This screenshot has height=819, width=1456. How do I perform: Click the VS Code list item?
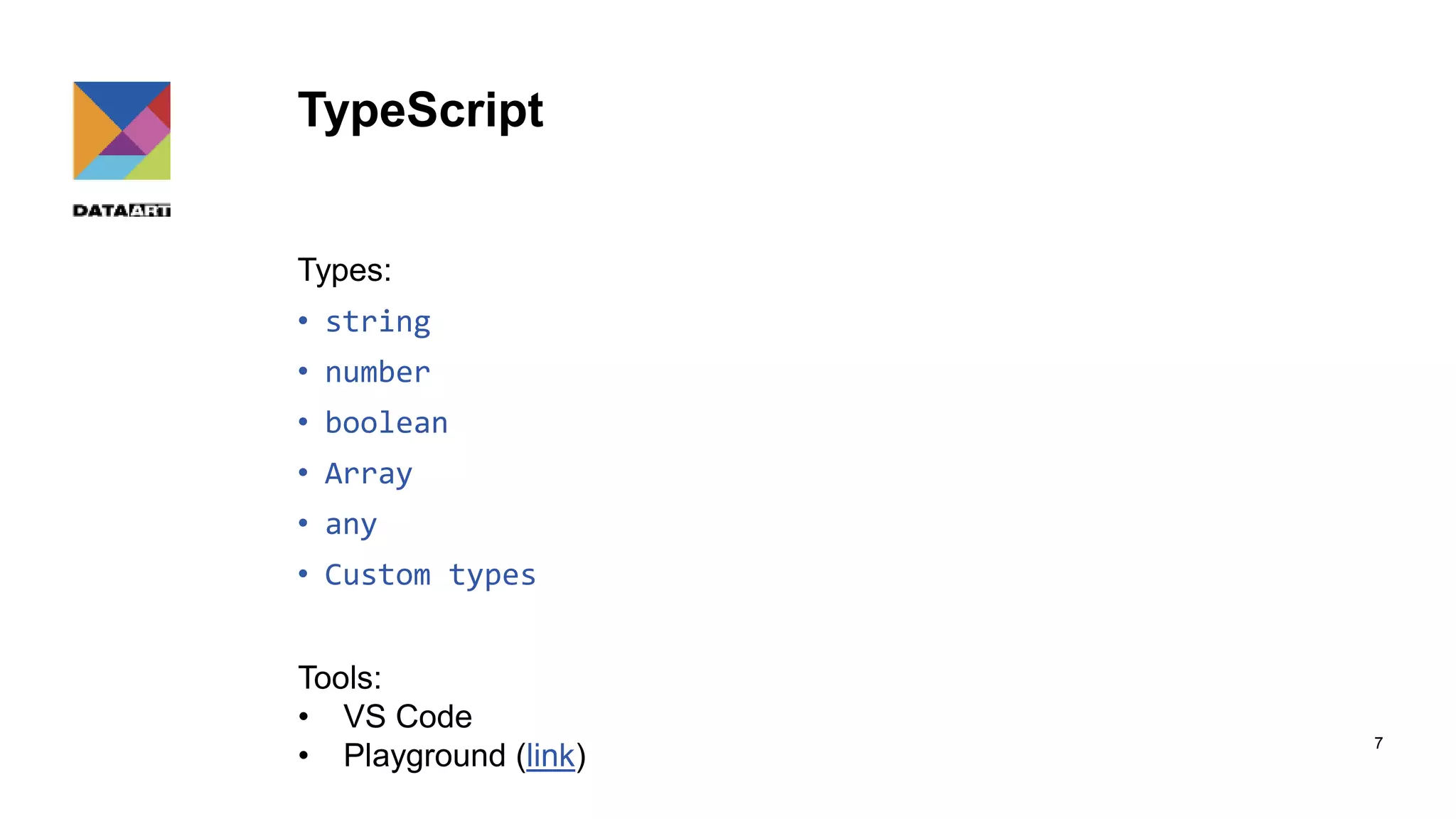point(407,717)
